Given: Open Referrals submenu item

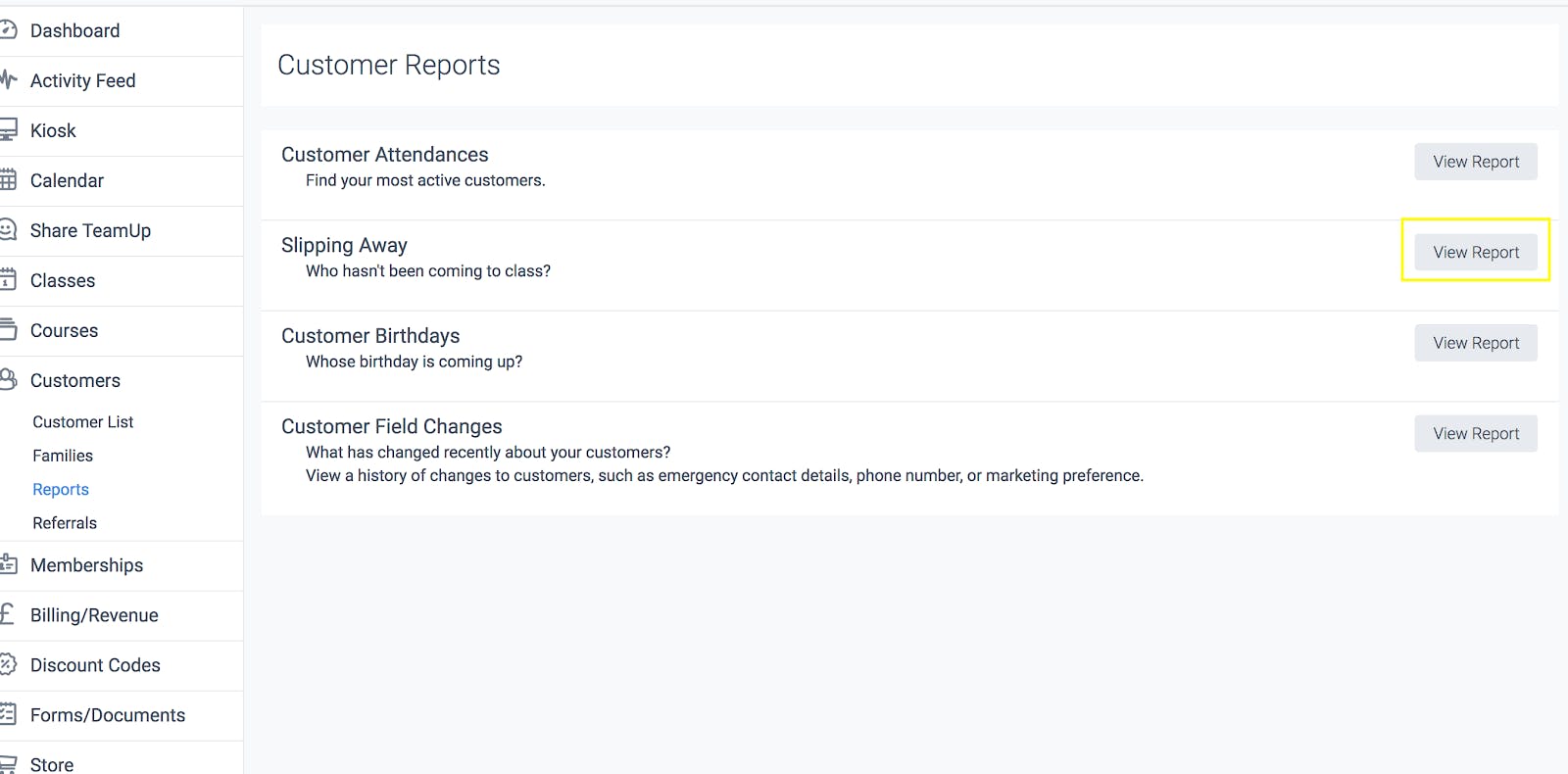Looking at the screenshot, I should click(x=65, y=523).
